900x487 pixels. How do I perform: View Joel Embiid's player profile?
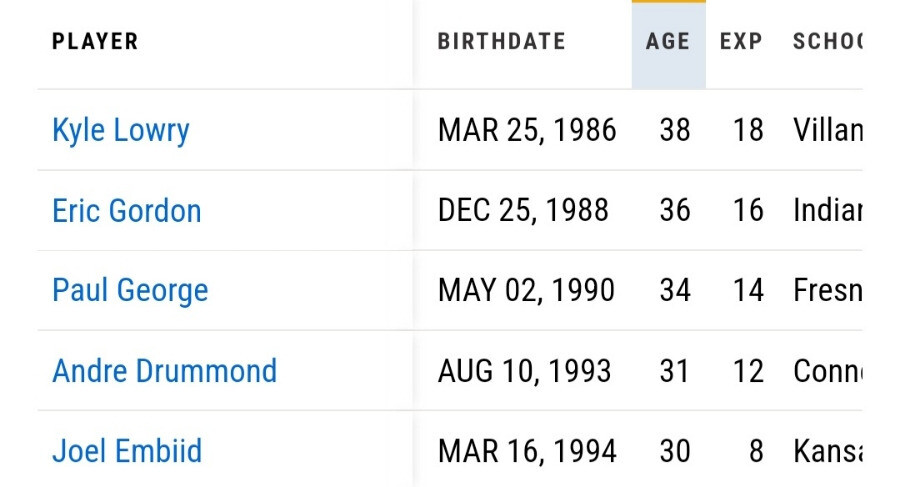click(127, 451)
